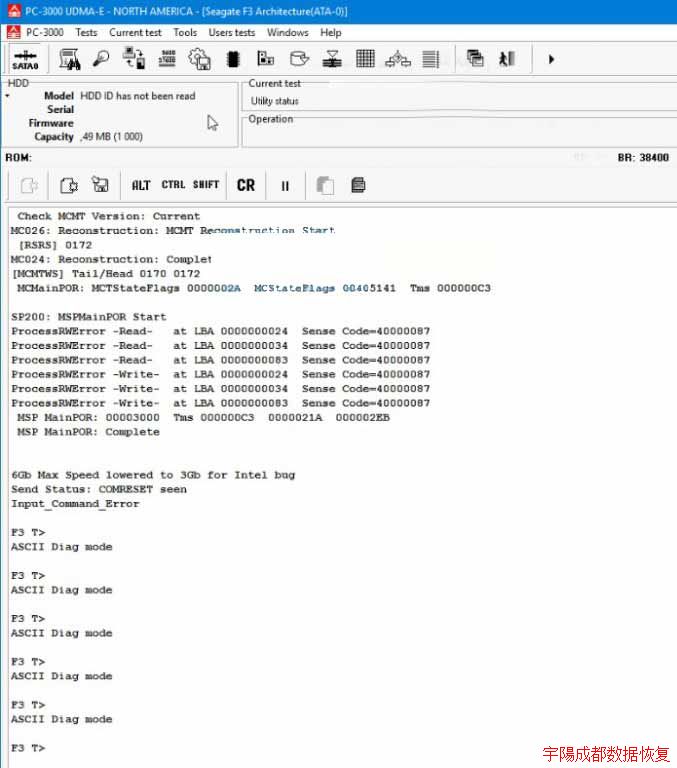Open the Tools menu
677x768 pixels.
185,32
